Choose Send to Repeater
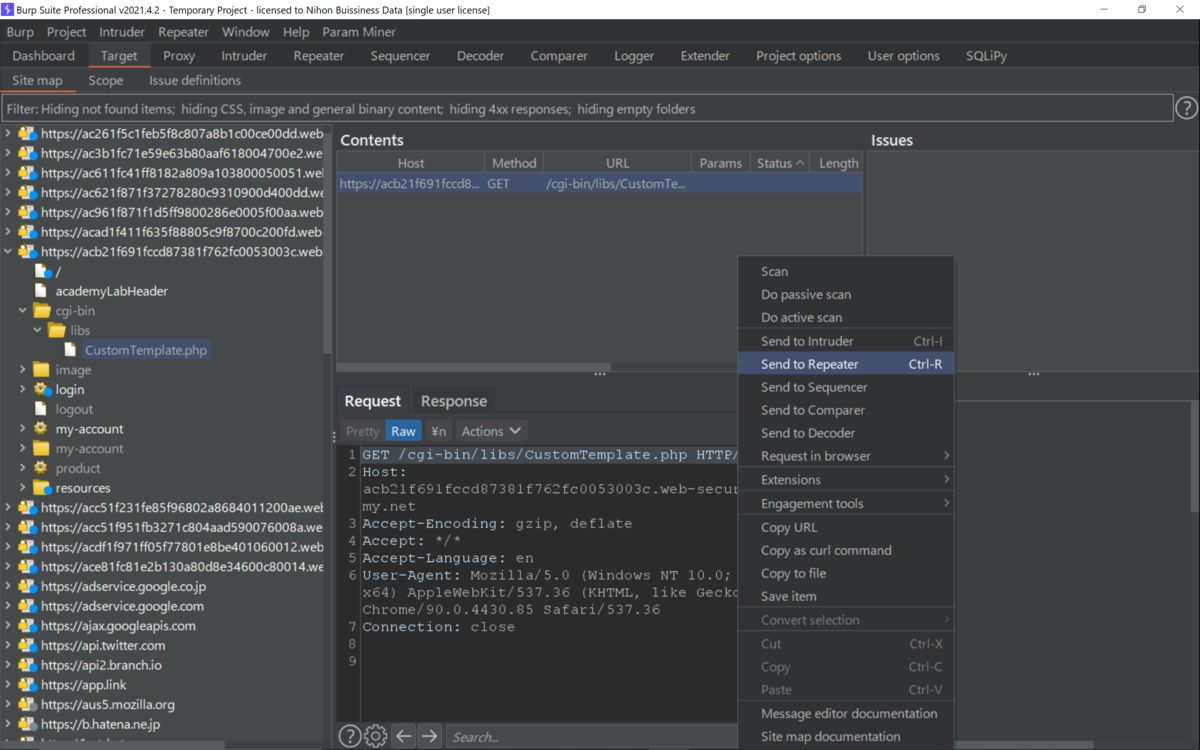 coord(846,364)
